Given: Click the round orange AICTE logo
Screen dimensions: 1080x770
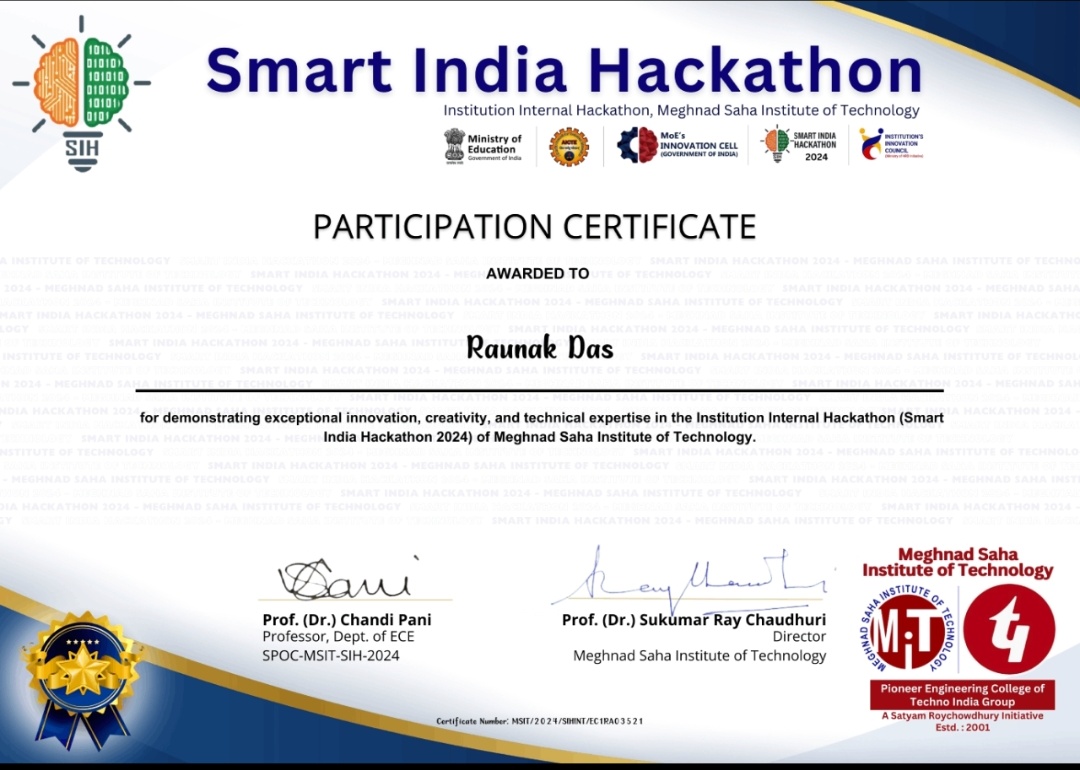Looking at the screenshot, I should point(569,147).
